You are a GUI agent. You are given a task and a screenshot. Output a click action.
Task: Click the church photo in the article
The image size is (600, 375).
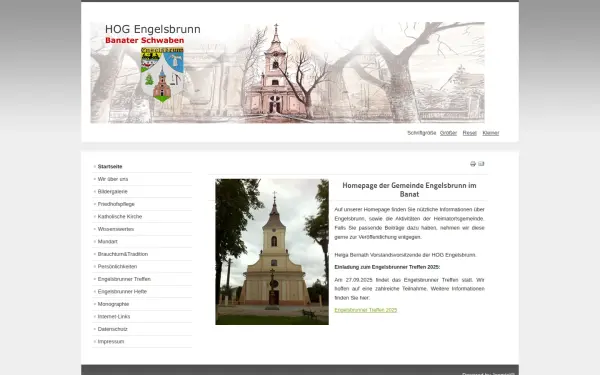[x=272, y=252]
